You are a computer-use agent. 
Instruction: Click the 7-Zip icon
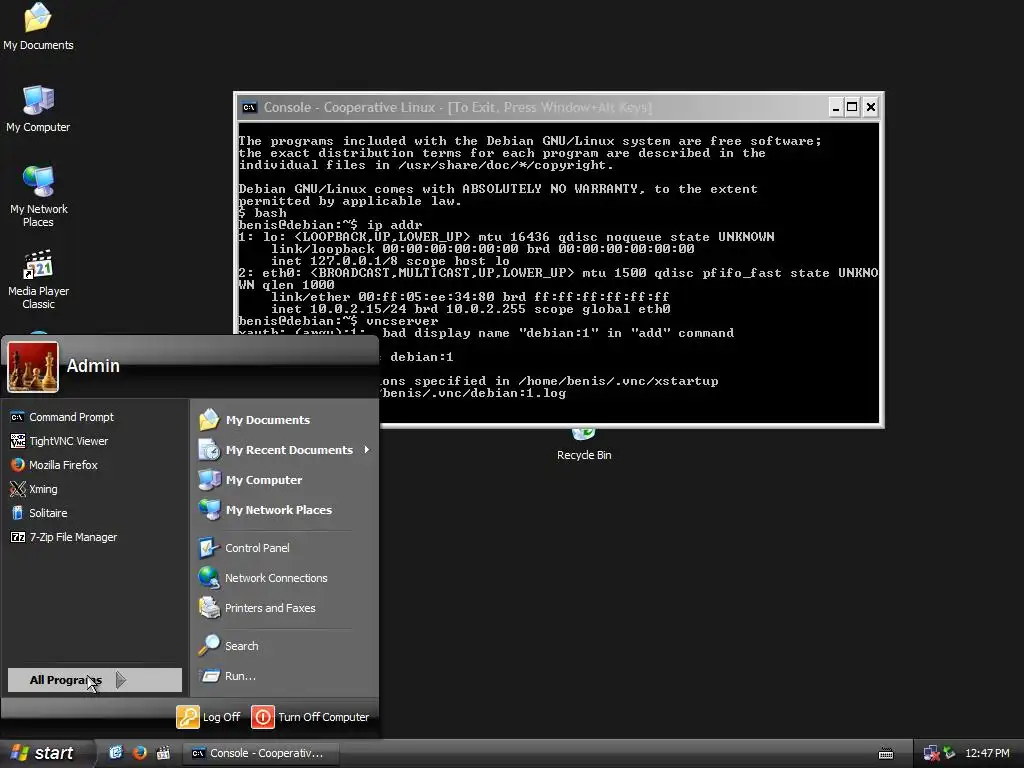18,537
